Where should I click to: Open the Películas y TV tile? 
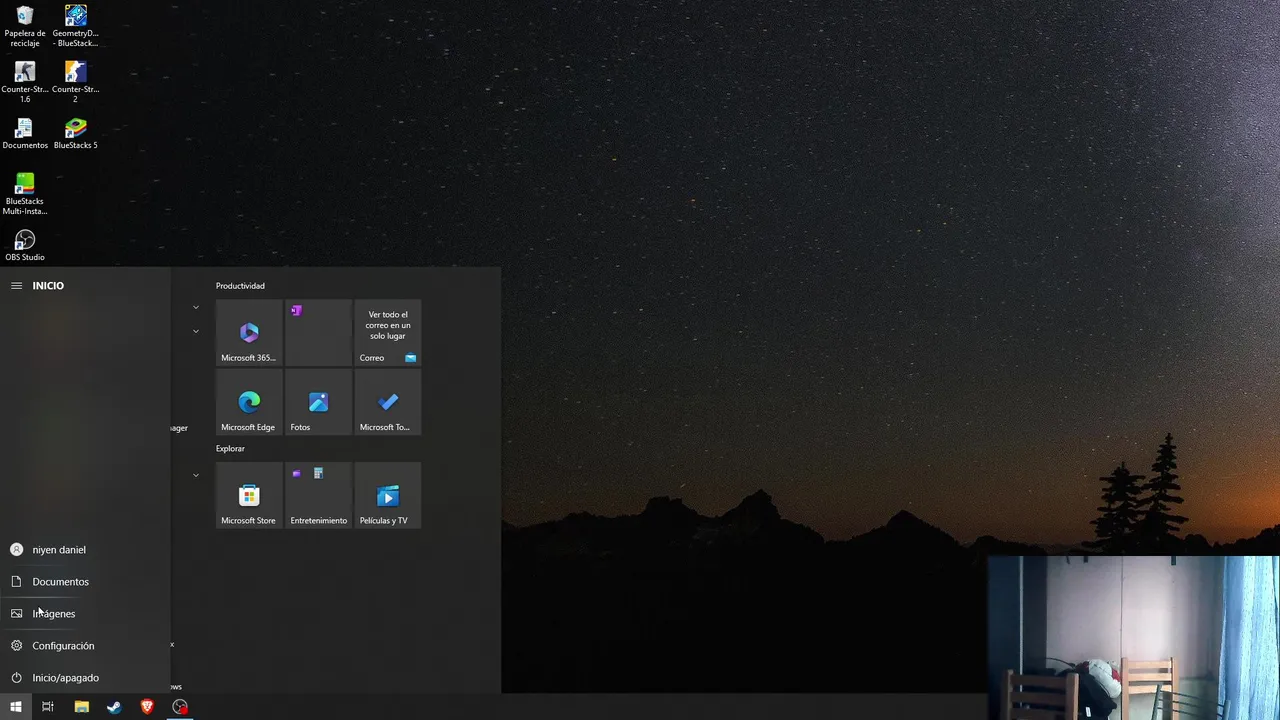coord(388,495)
